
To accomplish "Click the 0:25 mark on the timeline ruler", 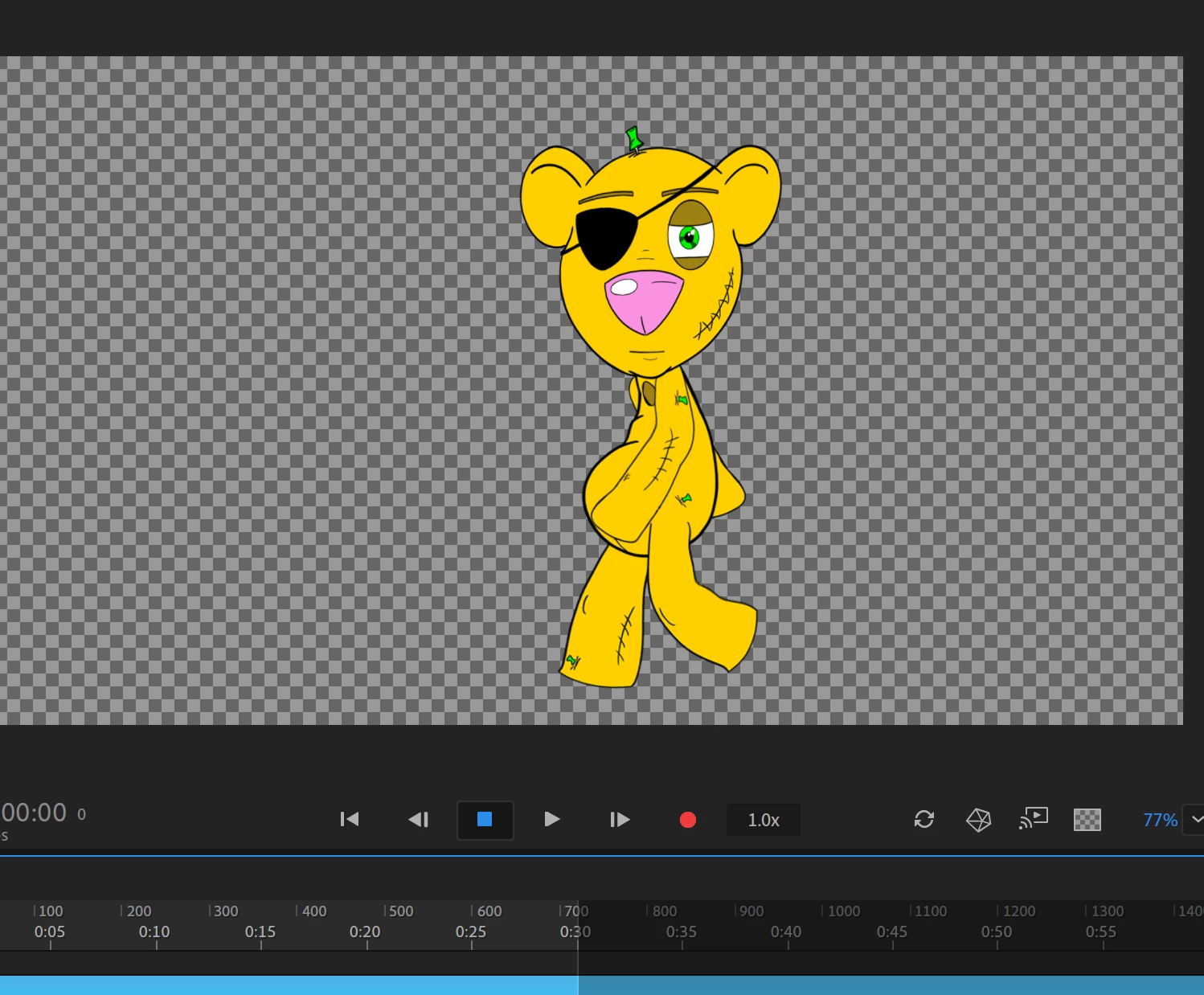I will click(471, 932).
